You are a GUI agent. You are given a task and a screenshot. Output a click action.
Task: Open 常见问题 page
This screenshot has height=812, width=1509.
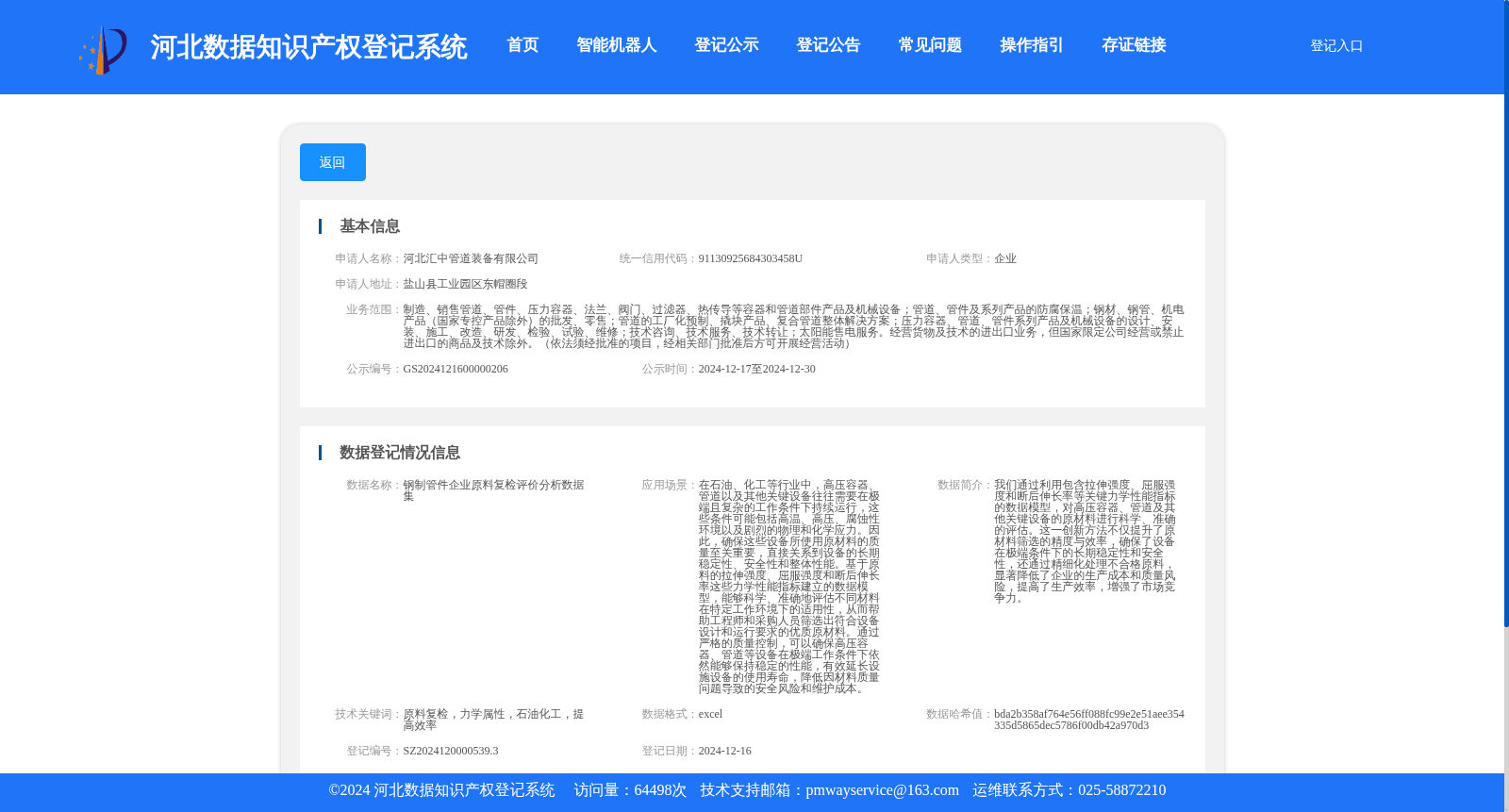(930, 45)
